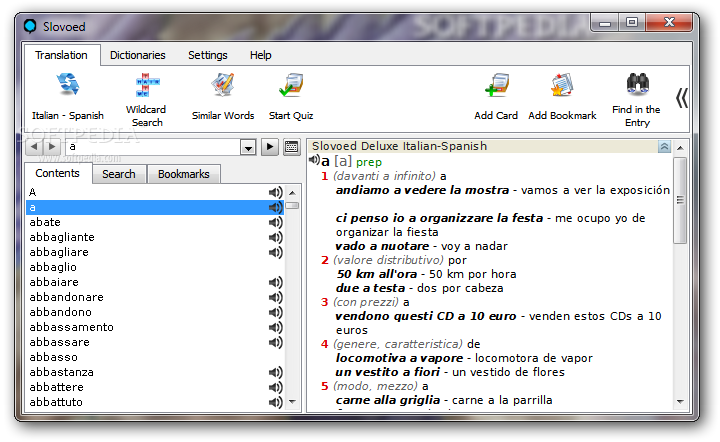Go back with the left arrow button
This screenshot has width=720, height=442.
(34, 147)
